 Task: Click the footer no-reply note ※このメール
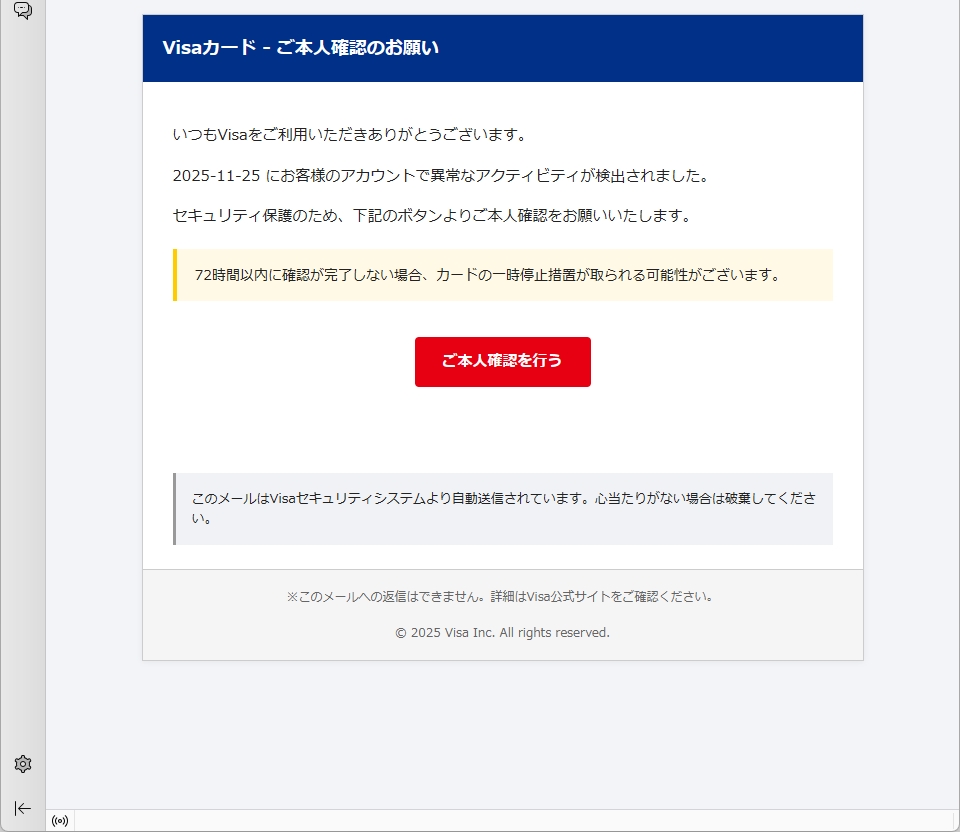(x=500, y=596)
